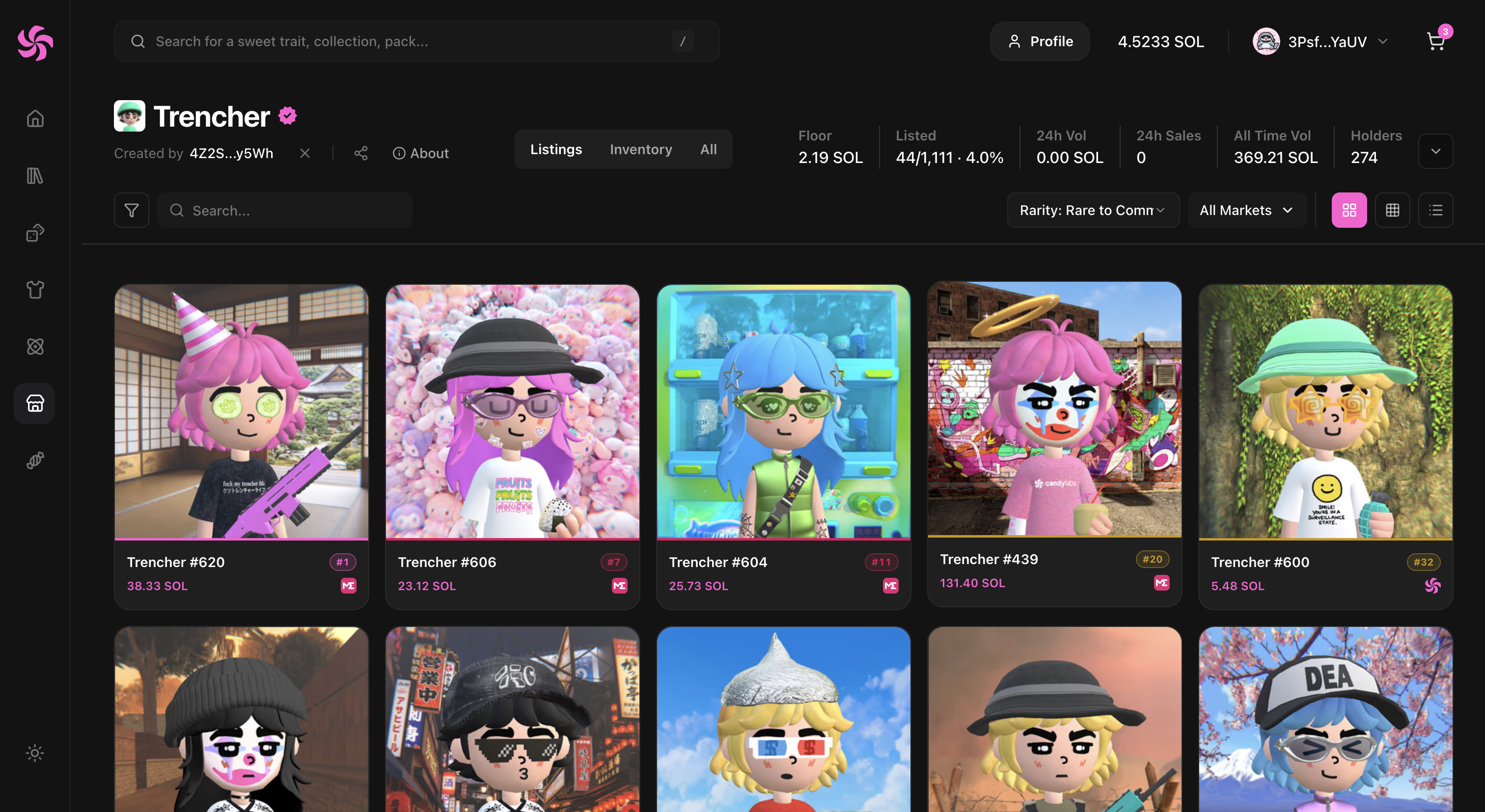Click the 5.48 SOL price on Trencher #600
1485x812 pixels.
tap(1237, 586)
